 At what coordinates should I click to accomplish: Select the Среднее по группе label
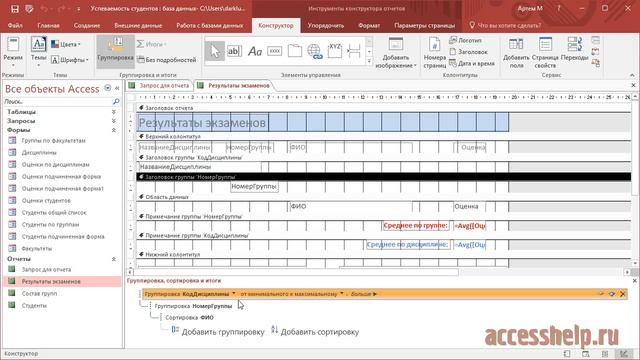pyautogui.click(x=416, y=225)
